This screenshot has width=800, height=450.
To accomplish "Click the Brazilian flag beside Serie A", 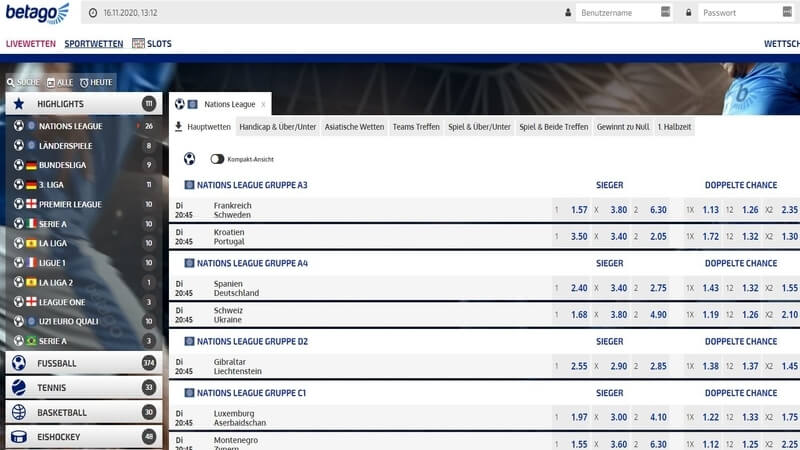I will click(x=32, y=341).
